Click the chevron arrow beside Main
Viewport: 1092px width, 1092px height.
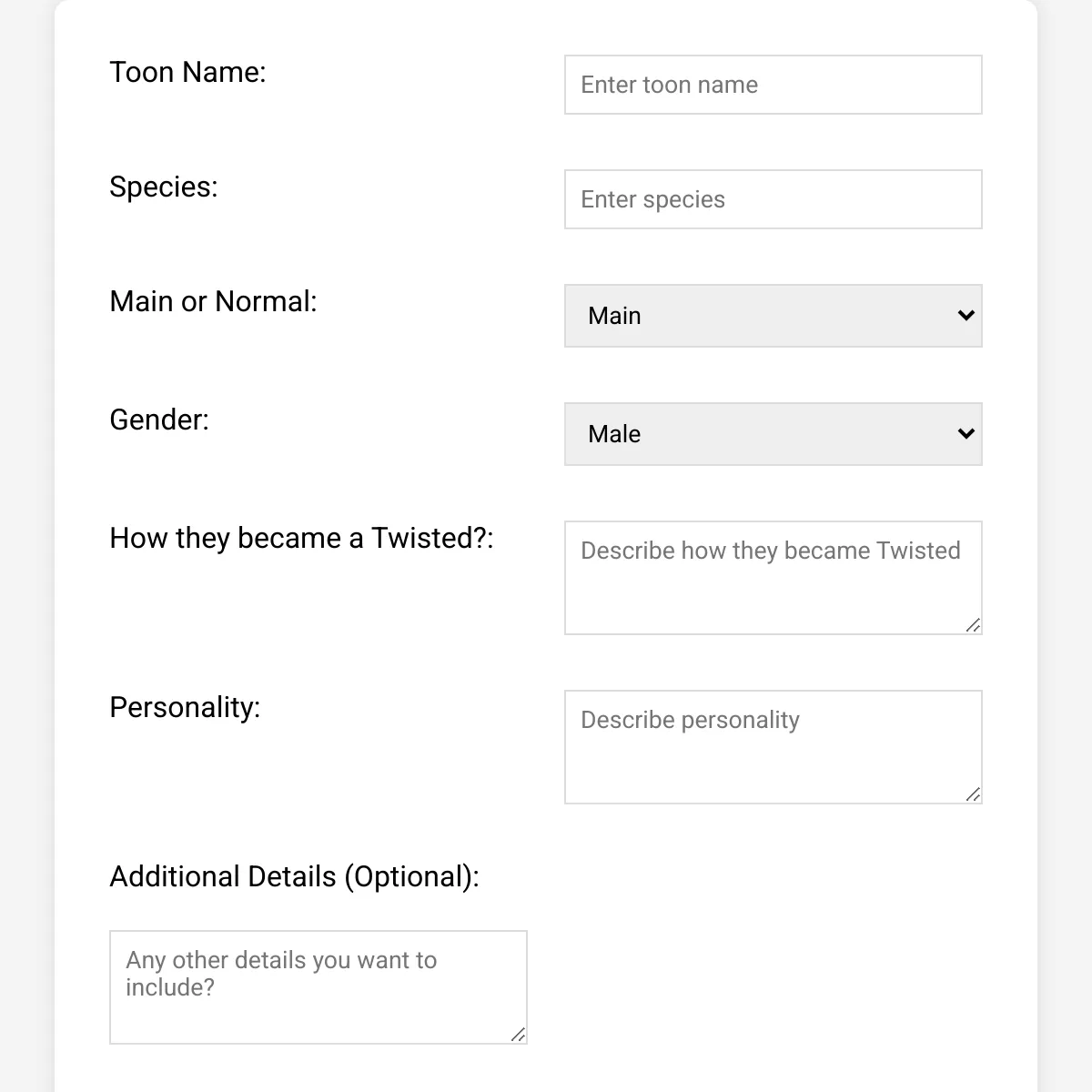tap(966, 316)
